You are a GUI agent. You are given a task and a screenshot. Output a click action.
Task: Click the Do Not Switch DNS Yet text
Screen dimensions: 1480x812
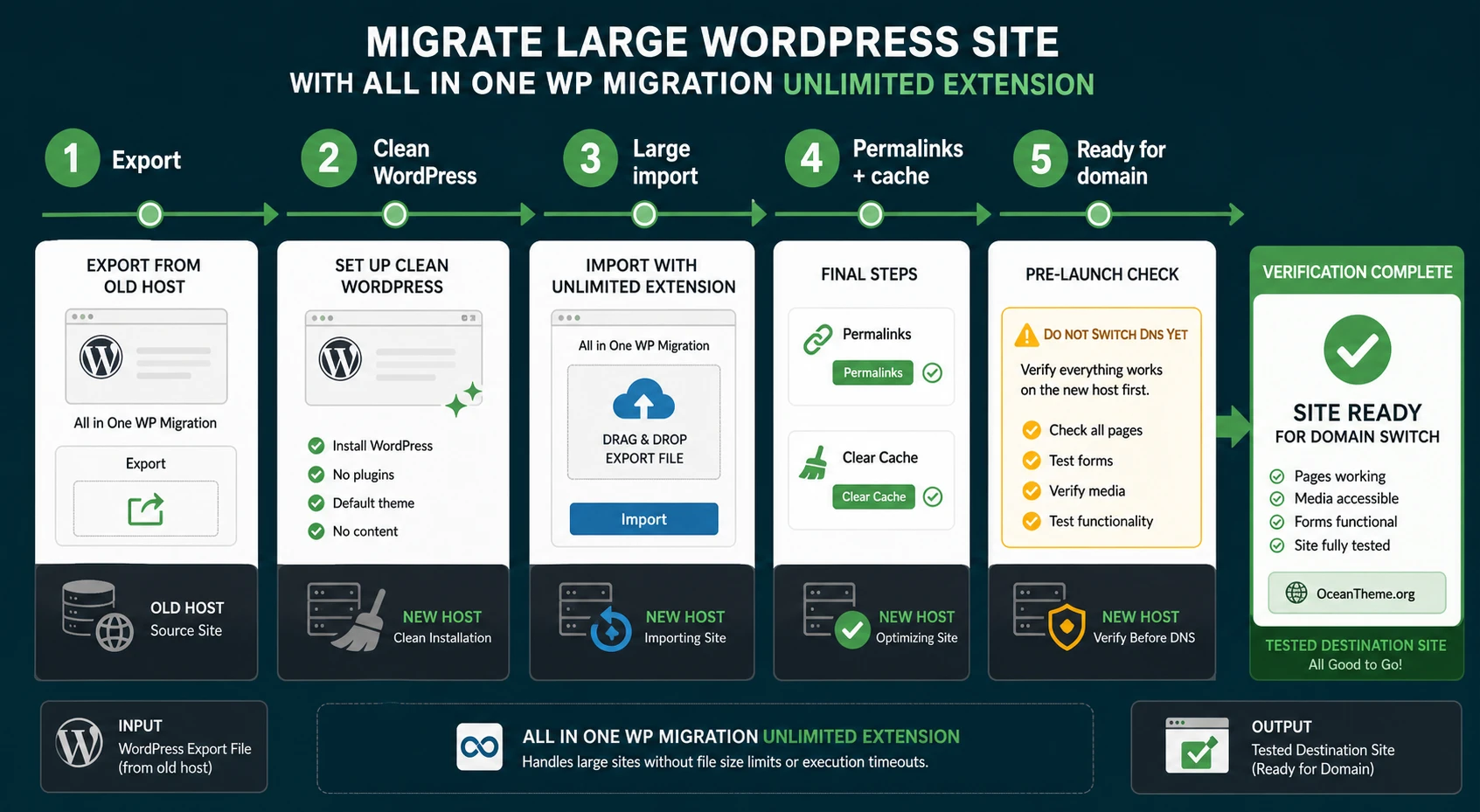[1115, 335]
